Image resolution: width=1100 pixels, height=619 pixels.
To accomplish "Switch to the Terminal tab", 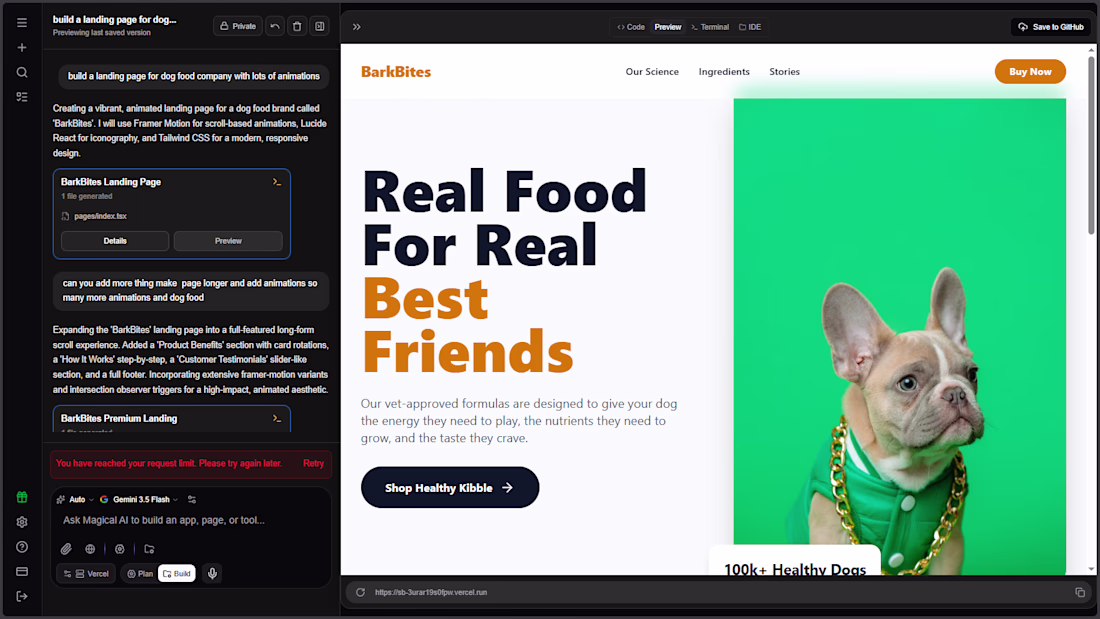I will pyautogui.click(x=710, y=27).
